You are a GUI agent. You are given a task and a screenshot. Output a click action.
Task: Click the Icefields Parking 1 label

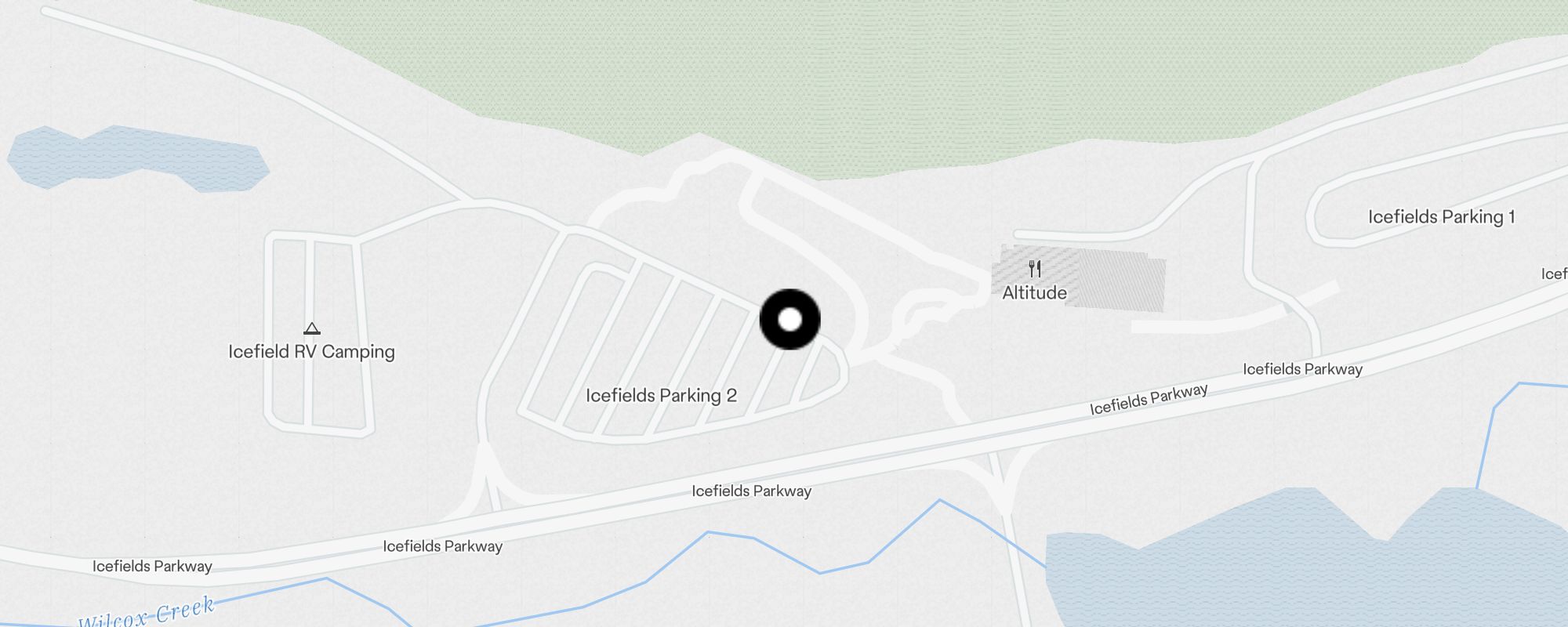[x=1441, y=217]
